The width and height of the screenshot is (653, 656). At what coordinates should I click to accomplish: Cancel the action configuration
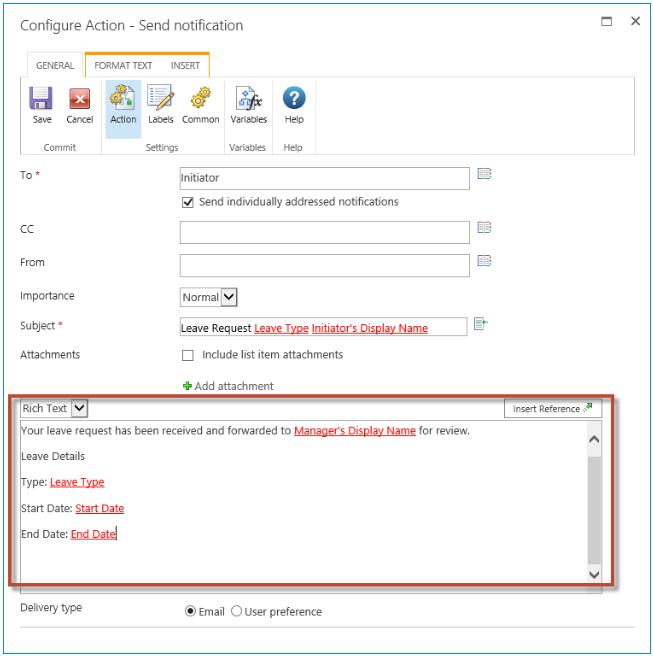(x=79, y=105)
